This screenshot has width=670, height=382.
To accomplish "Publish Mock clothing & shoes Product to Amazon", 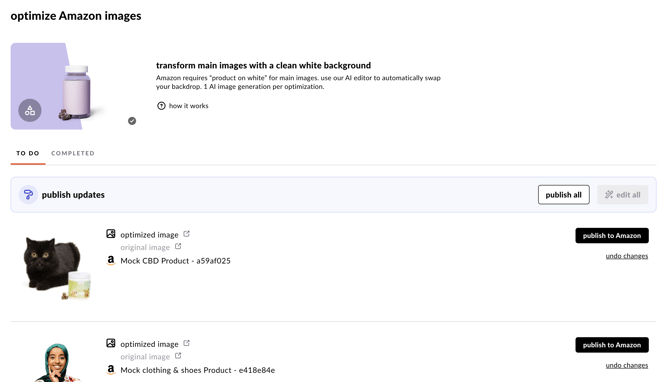I will tap(612, 345).
